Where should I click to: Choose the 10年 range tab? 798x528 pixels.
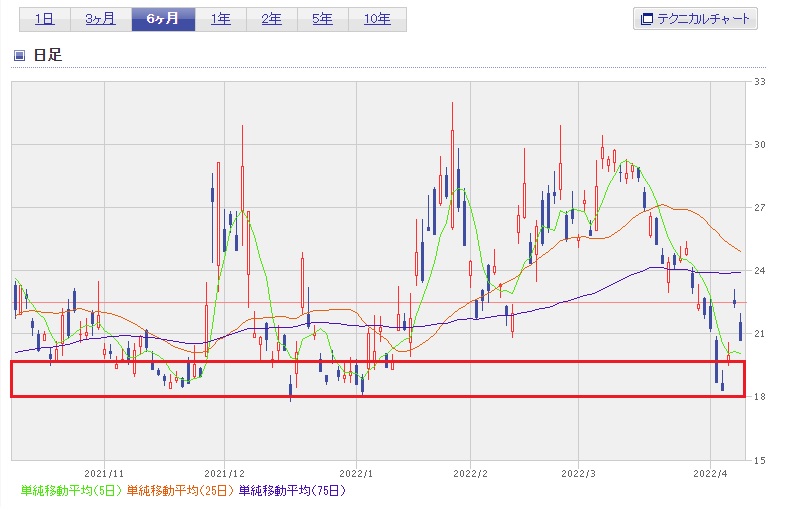(x=377, y=19)
